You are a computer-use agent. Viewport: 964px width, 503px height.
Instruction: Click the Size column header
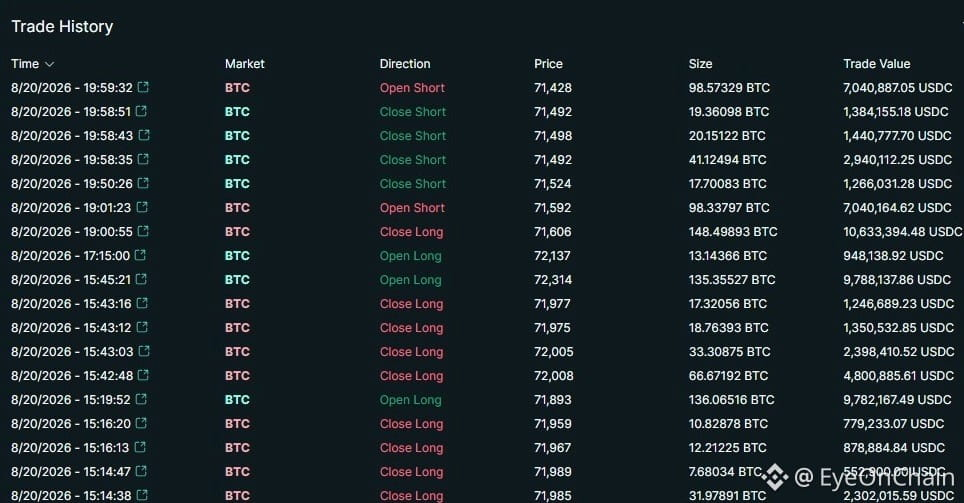coord(700,64)
